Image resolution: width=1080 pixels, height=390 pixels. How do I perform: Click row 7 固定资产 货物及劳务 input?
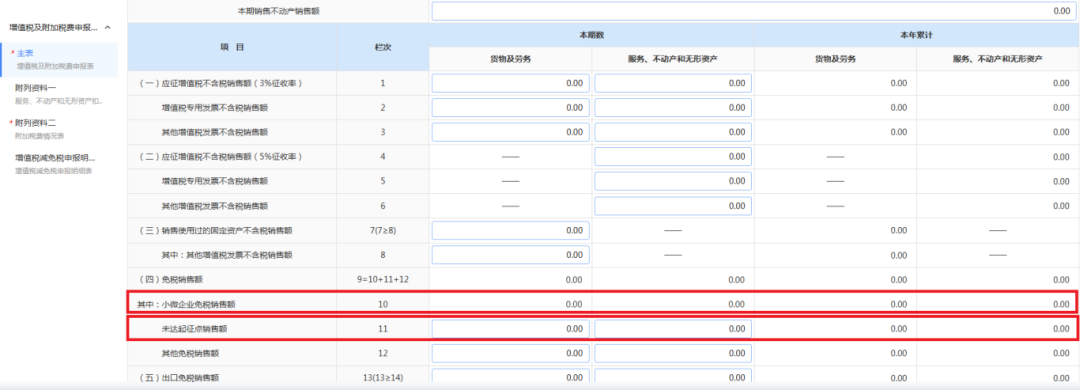tap(510, 231)
